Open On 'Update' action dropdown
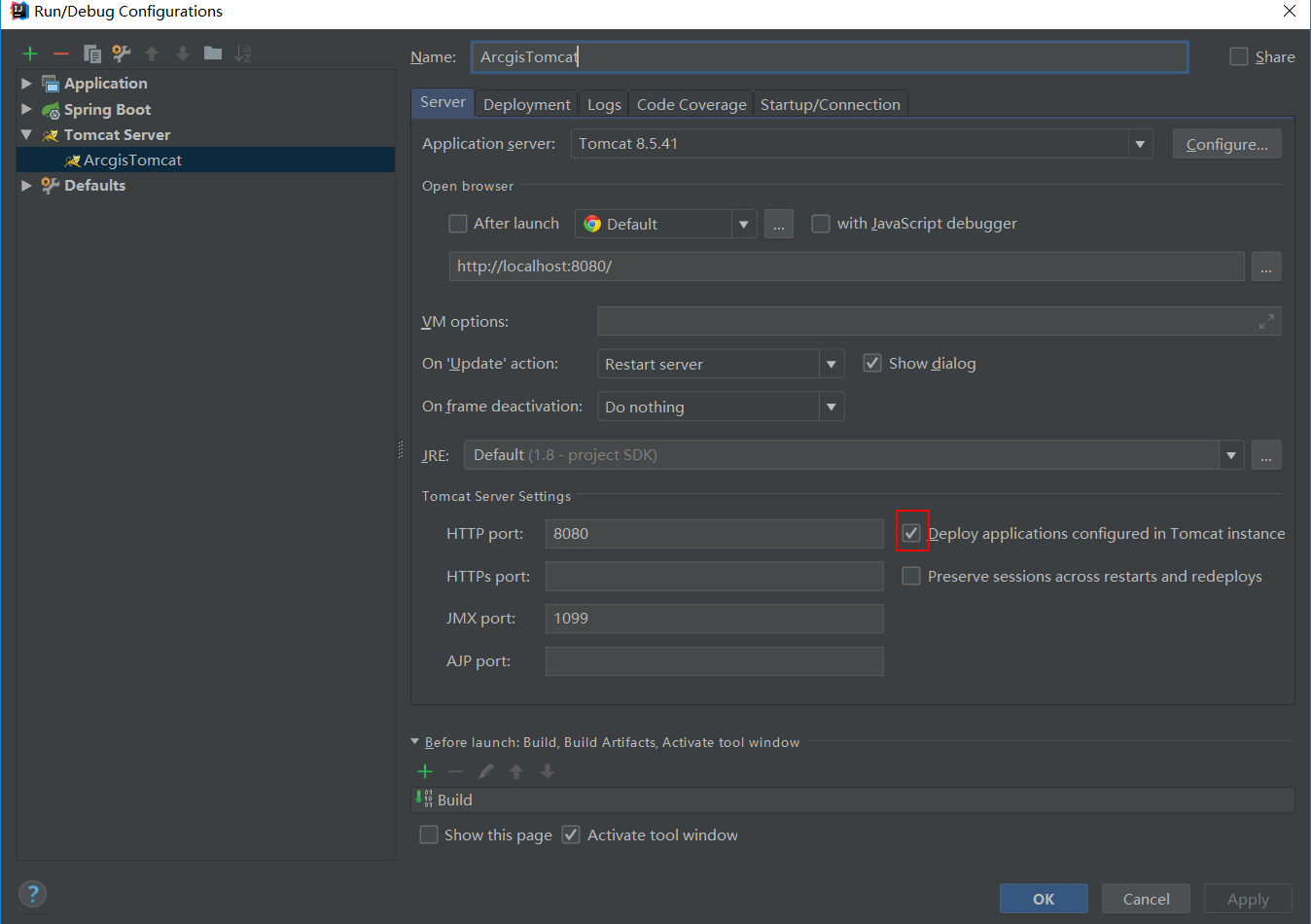 pyautogui.click(x=831, y=364)
